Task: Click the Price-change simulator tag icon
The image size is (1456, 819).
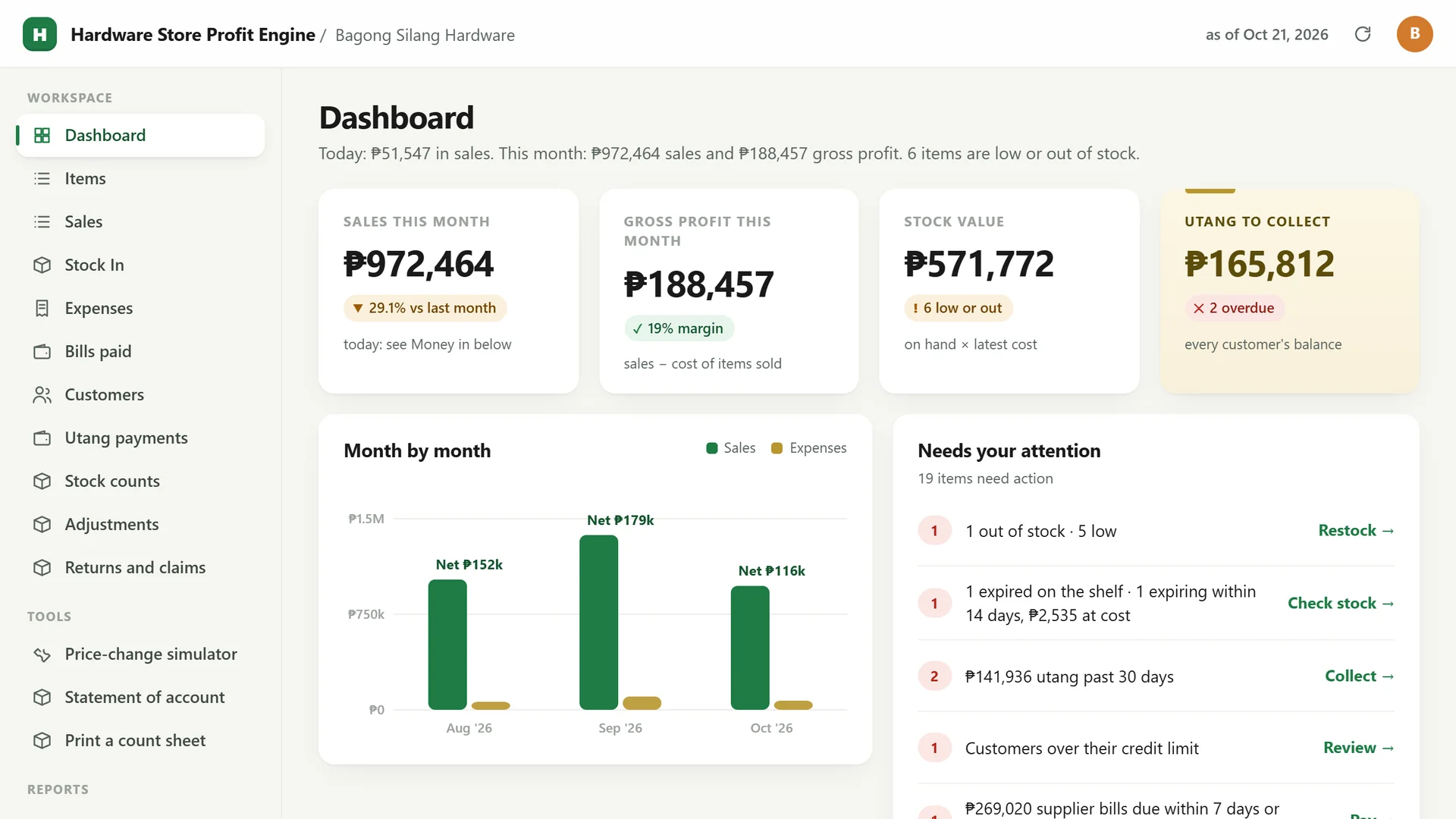Action: (x=42, y=654)
